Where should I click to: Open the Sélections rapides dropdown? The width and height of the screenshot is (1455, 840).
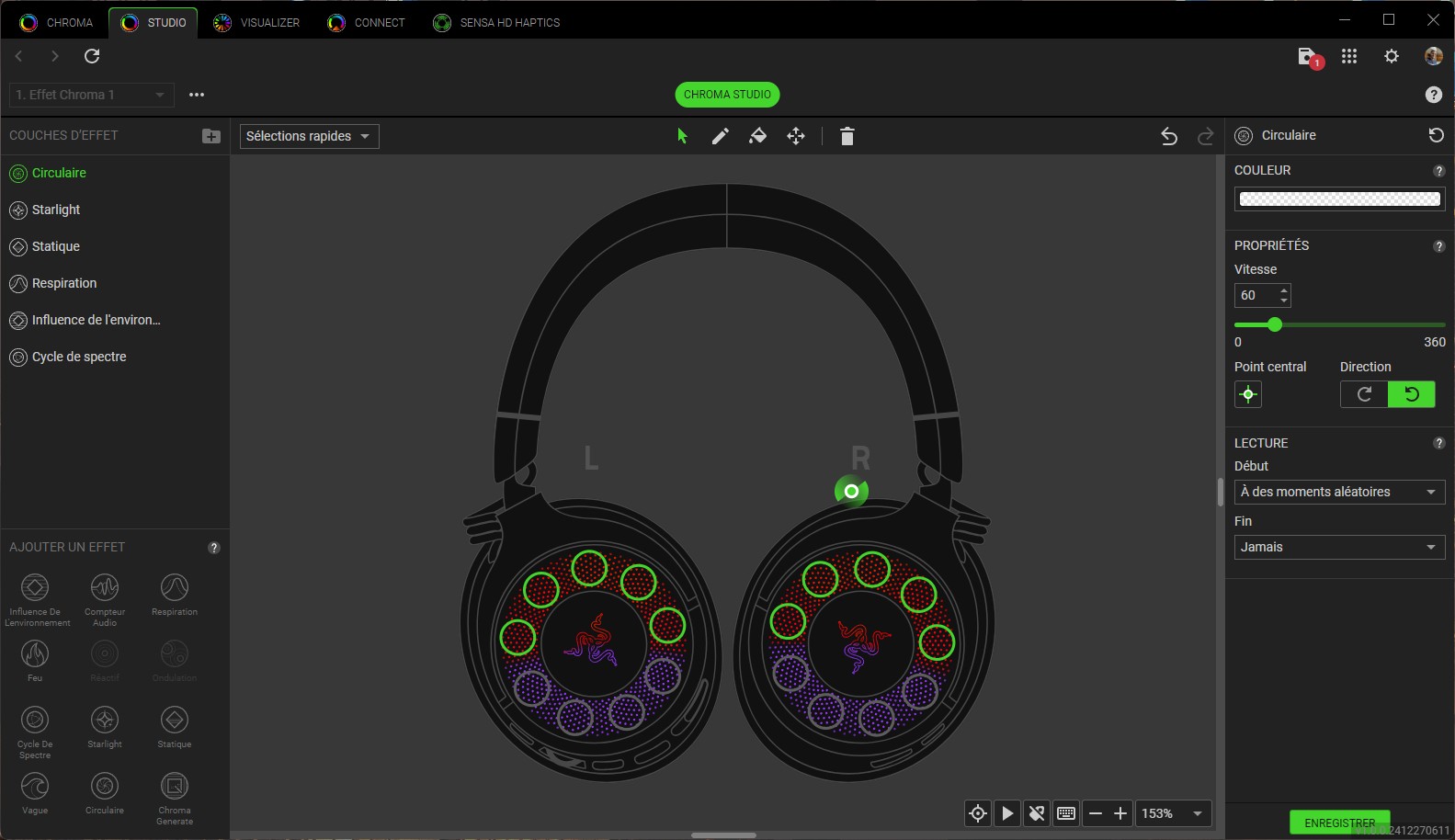pos(309,136)
